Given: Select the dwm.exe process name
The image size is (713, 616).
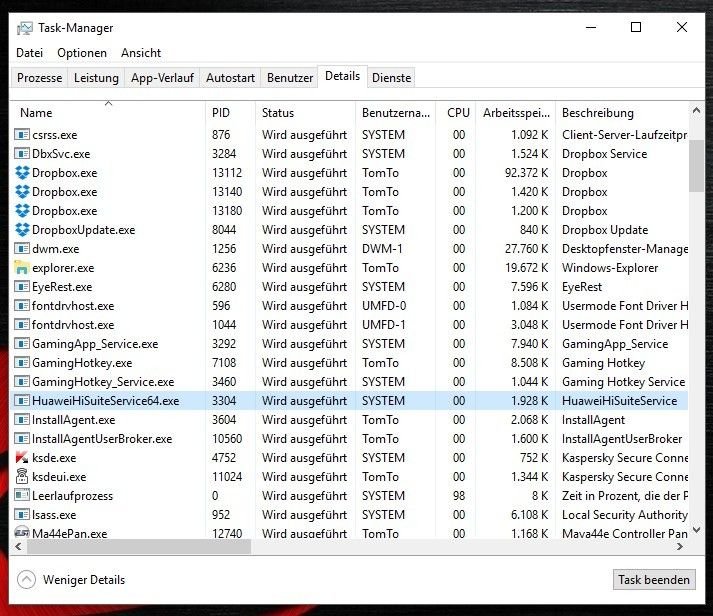Looking at the screenshot, I should tap(55, 249).
